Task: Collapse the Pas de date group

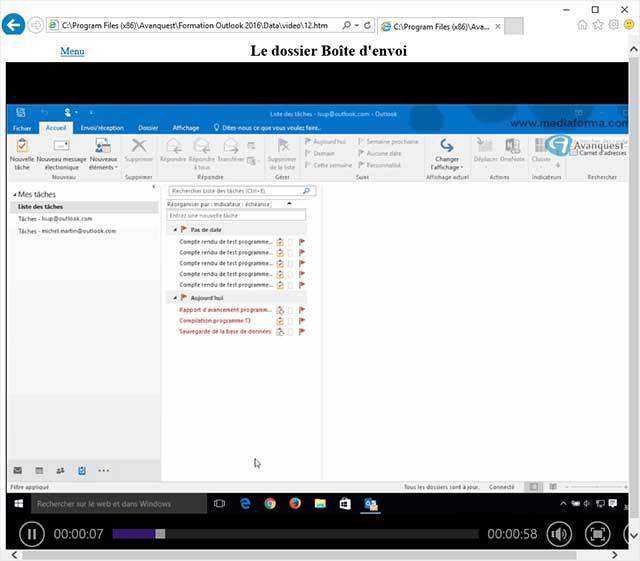Action: [x=175, y=229]
